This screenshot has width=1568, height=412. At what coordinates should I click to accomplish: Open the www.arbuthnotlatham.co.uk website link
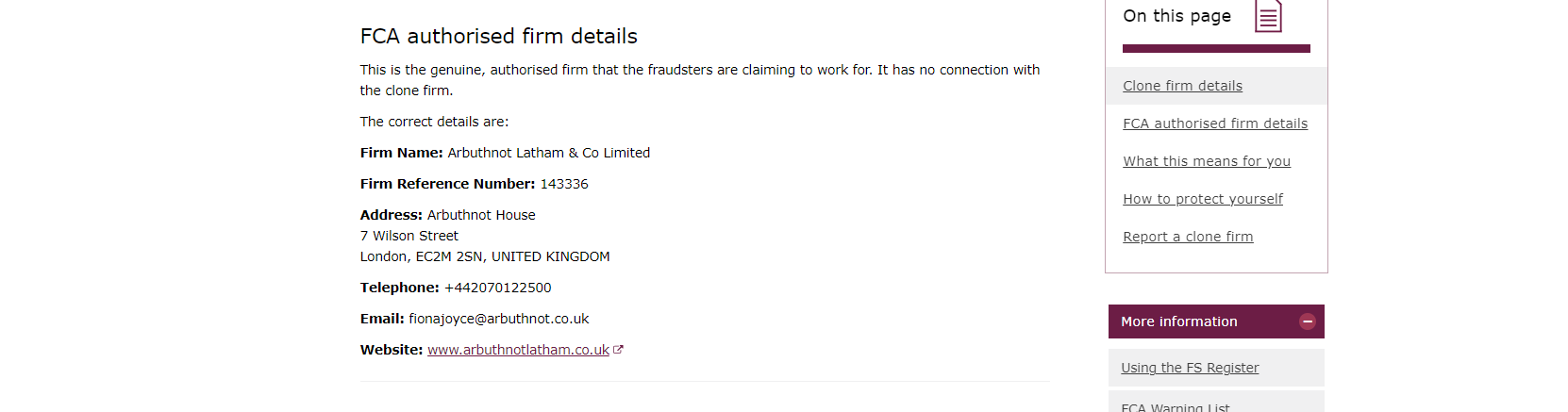coord(518,350)
